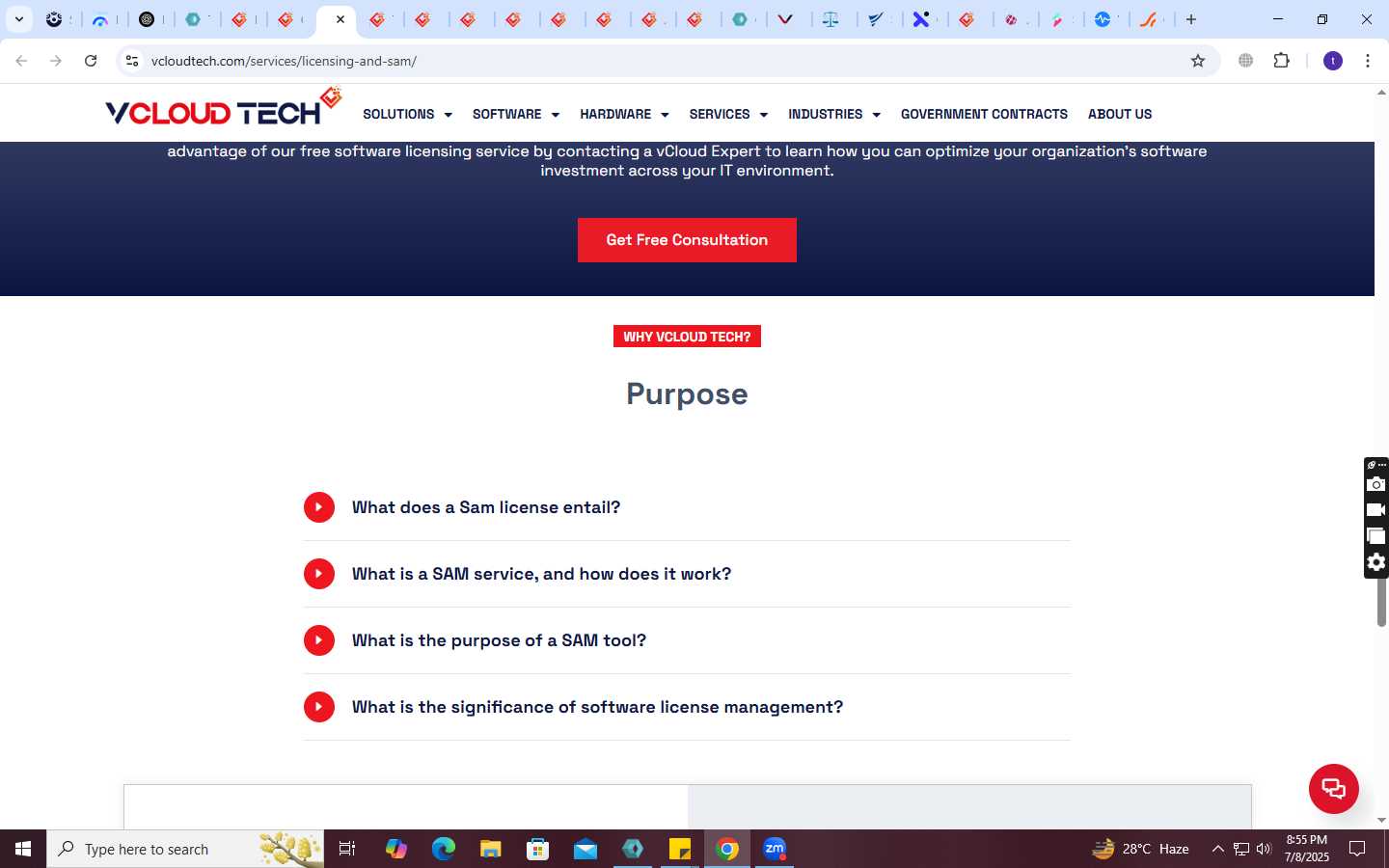Click the Type here to search box
The height and width of the screenshot is (868, 1389).
click(x=185, y=849)
